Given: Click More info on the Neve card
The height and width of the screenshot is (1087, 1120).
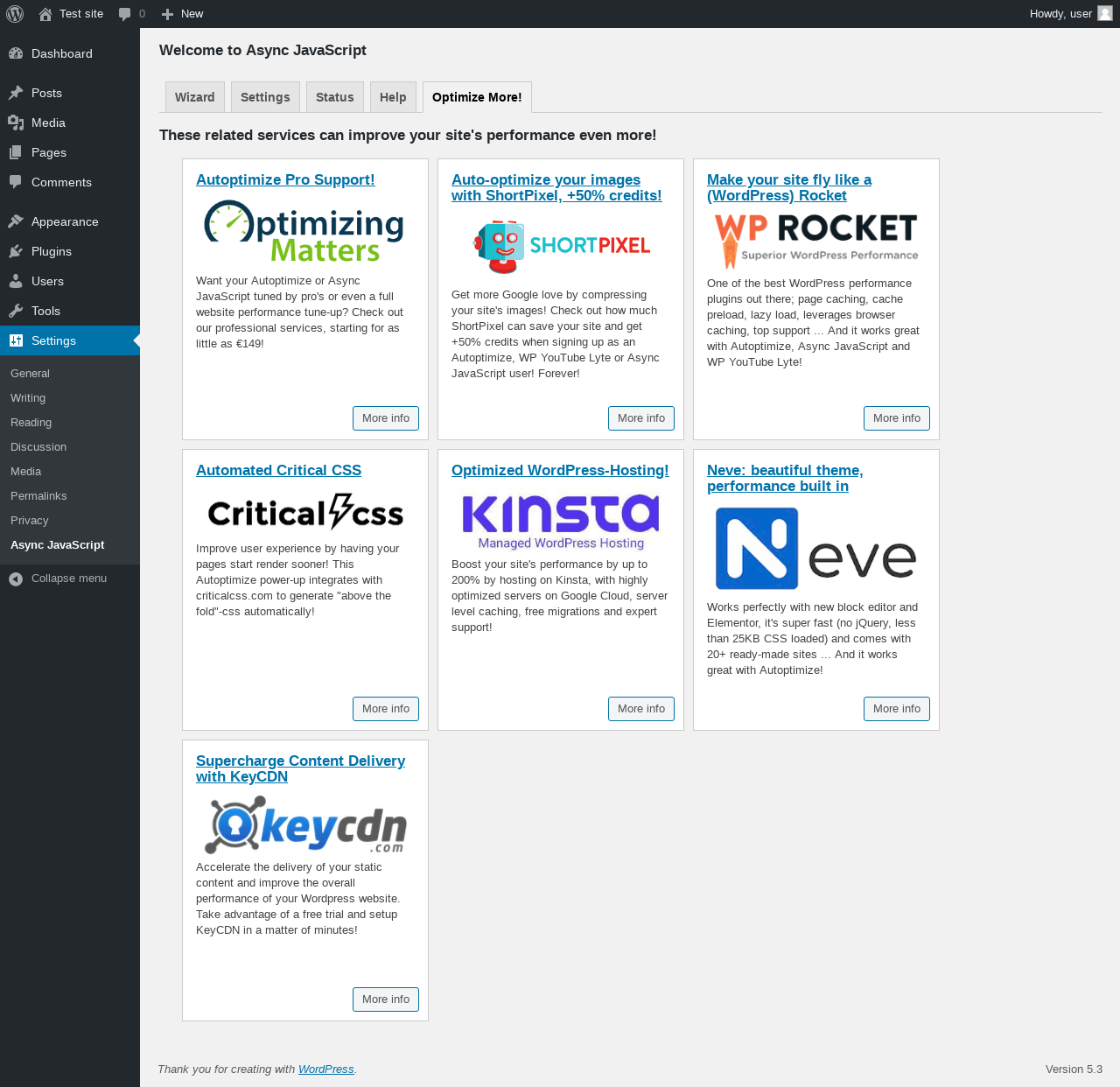Looking at the screenshot, I should point(897,709).
